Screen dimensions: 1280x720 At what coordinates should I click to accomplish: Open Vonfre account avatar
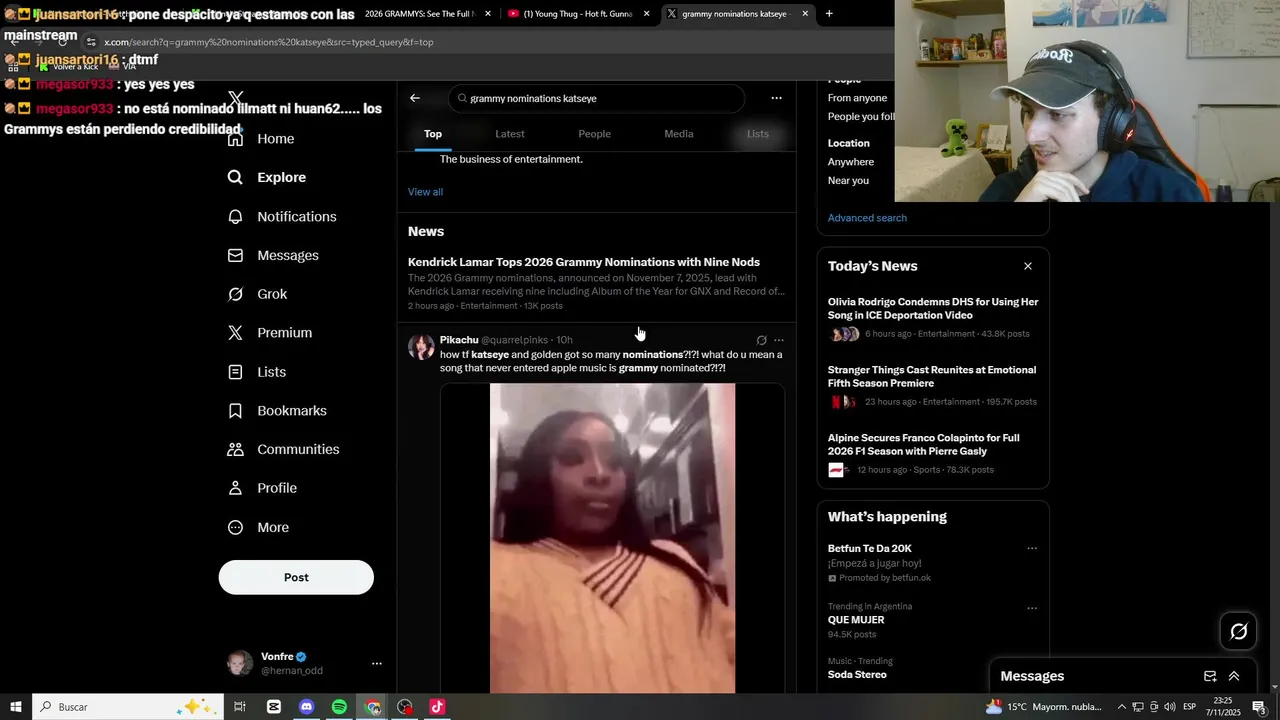point(240,663)
